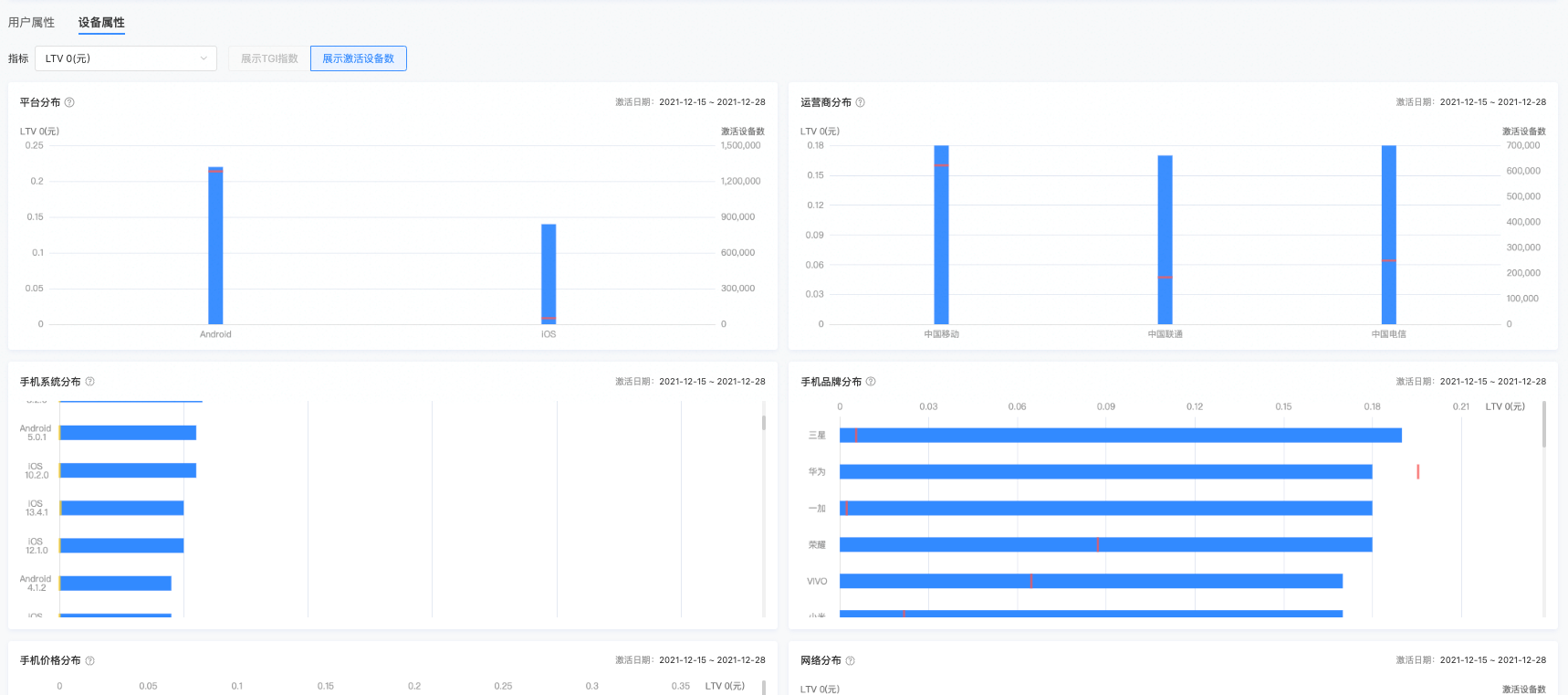
Task: Click the 华为 red device-count marker
Action: 1417,471
